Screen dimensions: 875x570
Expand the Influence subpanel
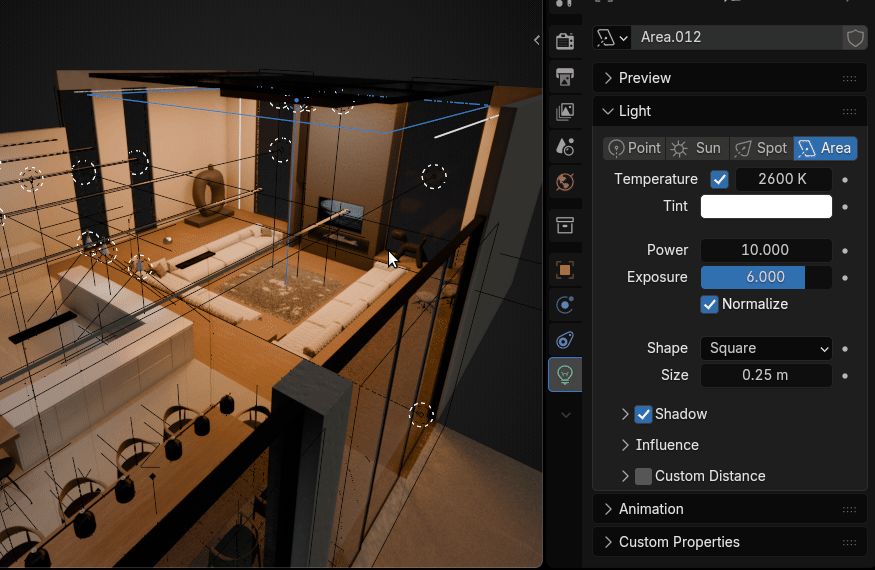[x=625, y=445]
